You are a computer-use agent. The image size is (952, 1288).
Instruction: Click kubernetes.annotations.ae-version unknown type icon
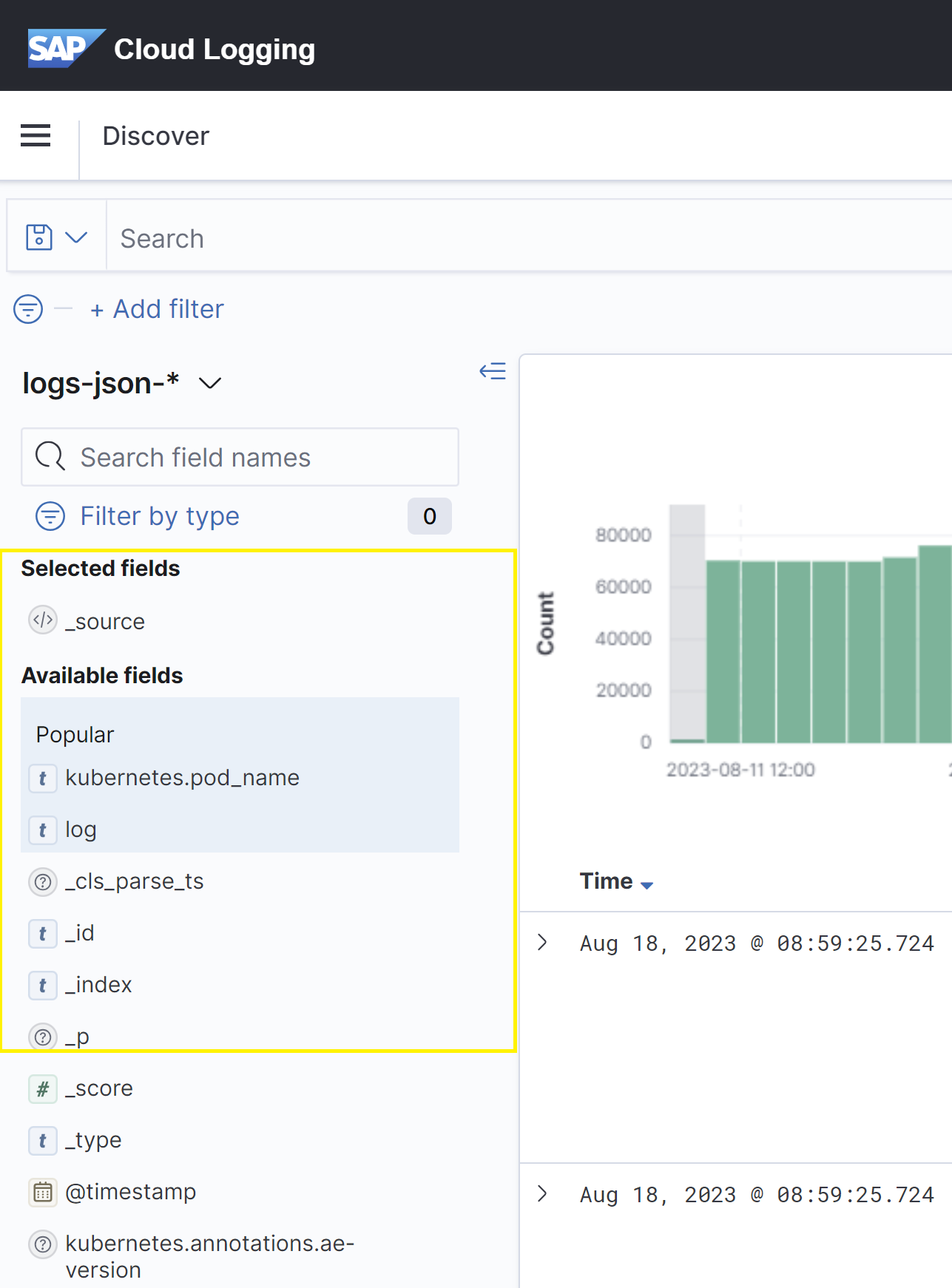(x=43, y=1244)
